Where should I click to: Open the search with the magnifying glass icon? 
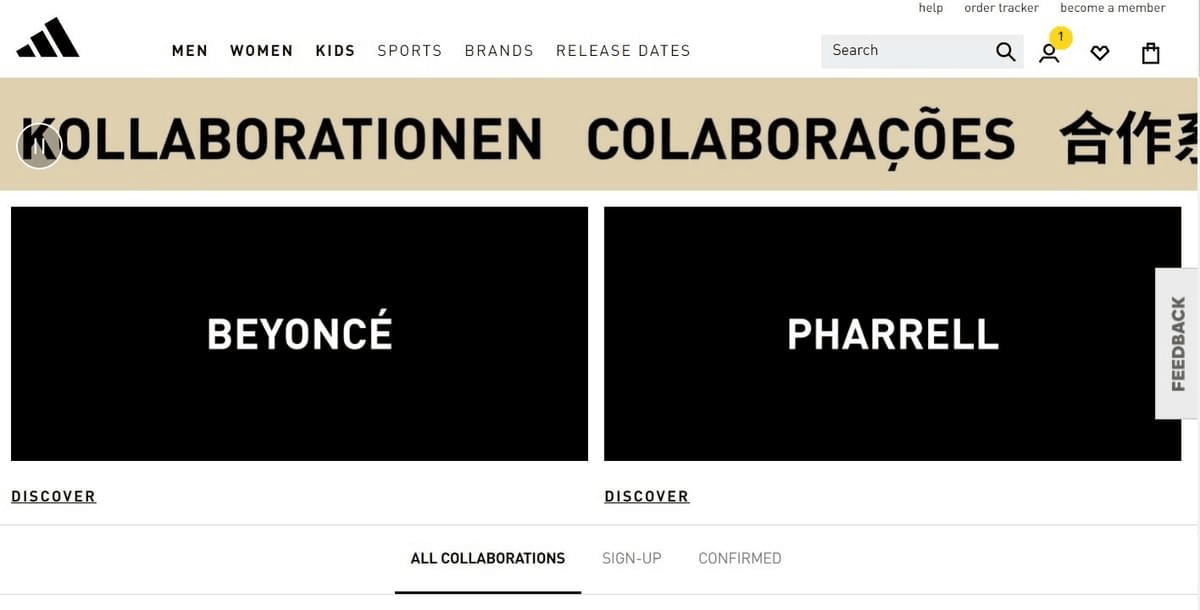pyautogui.click(x=1005, y=51)
